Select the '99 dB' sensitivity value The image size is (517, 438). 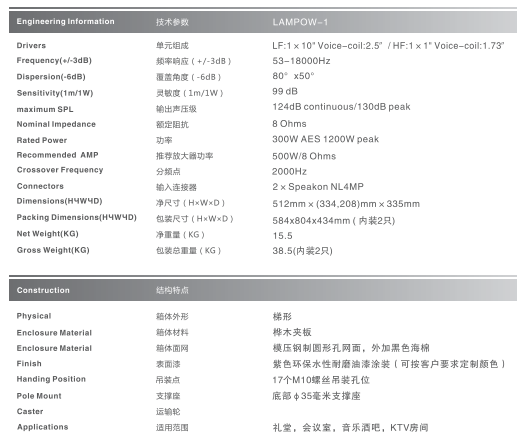click(x=285, y=91)
